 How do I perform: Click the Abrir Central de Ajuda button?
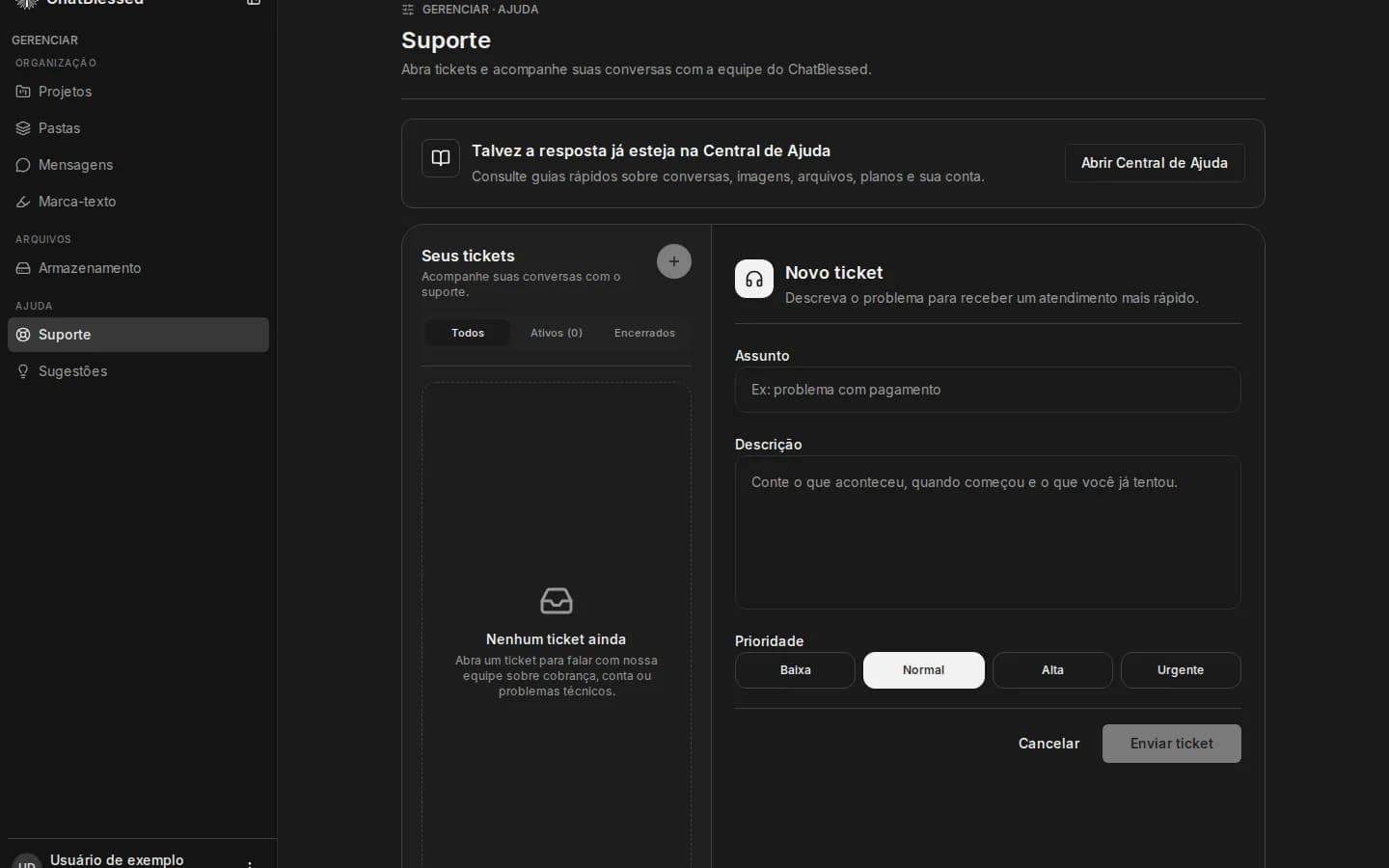click(1155, 163)
